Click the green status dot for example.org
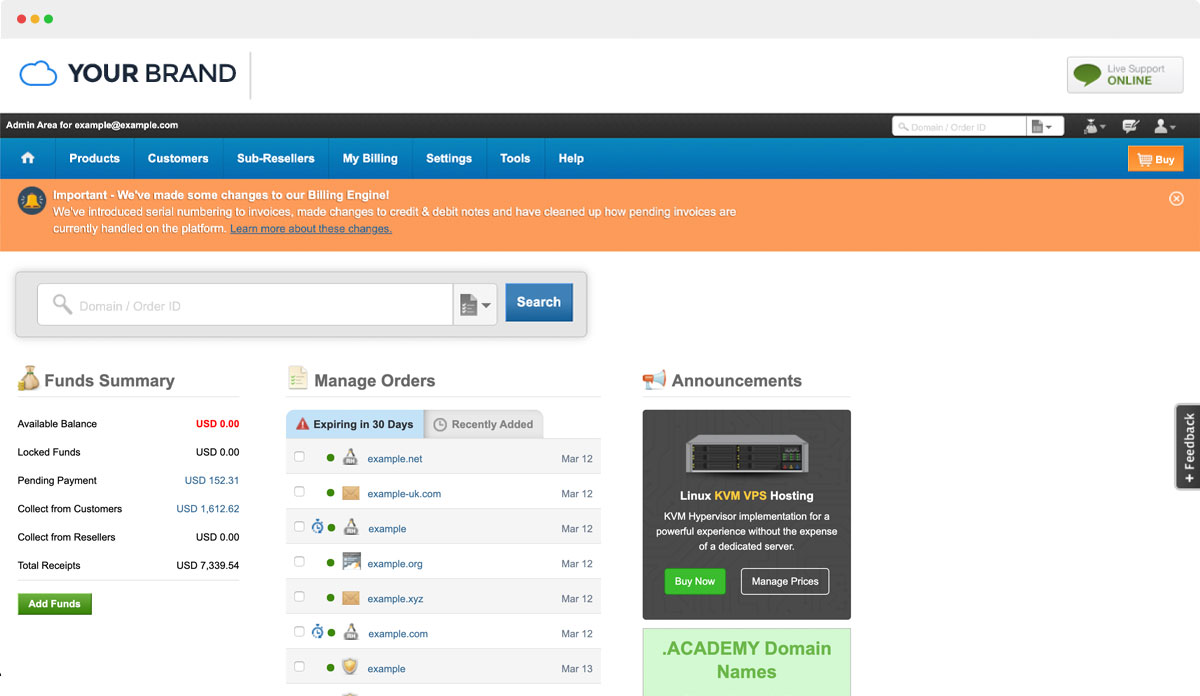Image resolution: width=1200 pixels, height=696 pixels. click(331, 563)
